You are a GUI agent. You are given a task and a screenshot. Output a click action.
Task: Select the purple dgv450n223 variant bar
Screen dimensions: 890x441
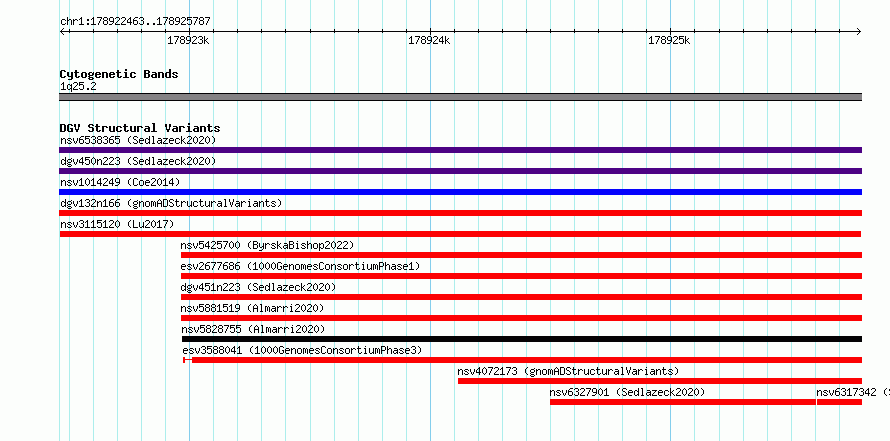click(x=460, y=171)
